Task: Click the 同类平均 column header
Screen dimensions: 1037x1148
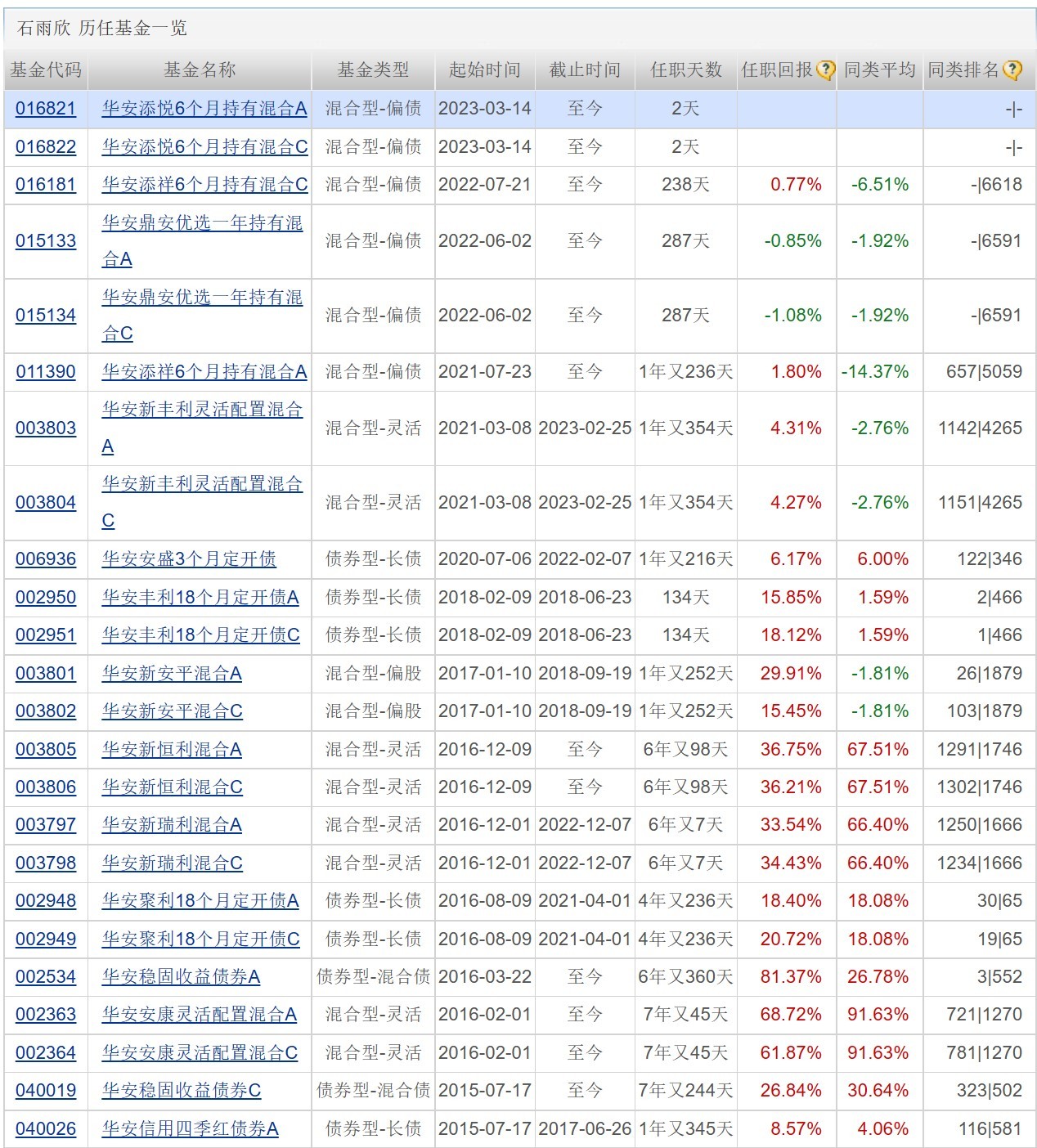Action: (880, 70)
